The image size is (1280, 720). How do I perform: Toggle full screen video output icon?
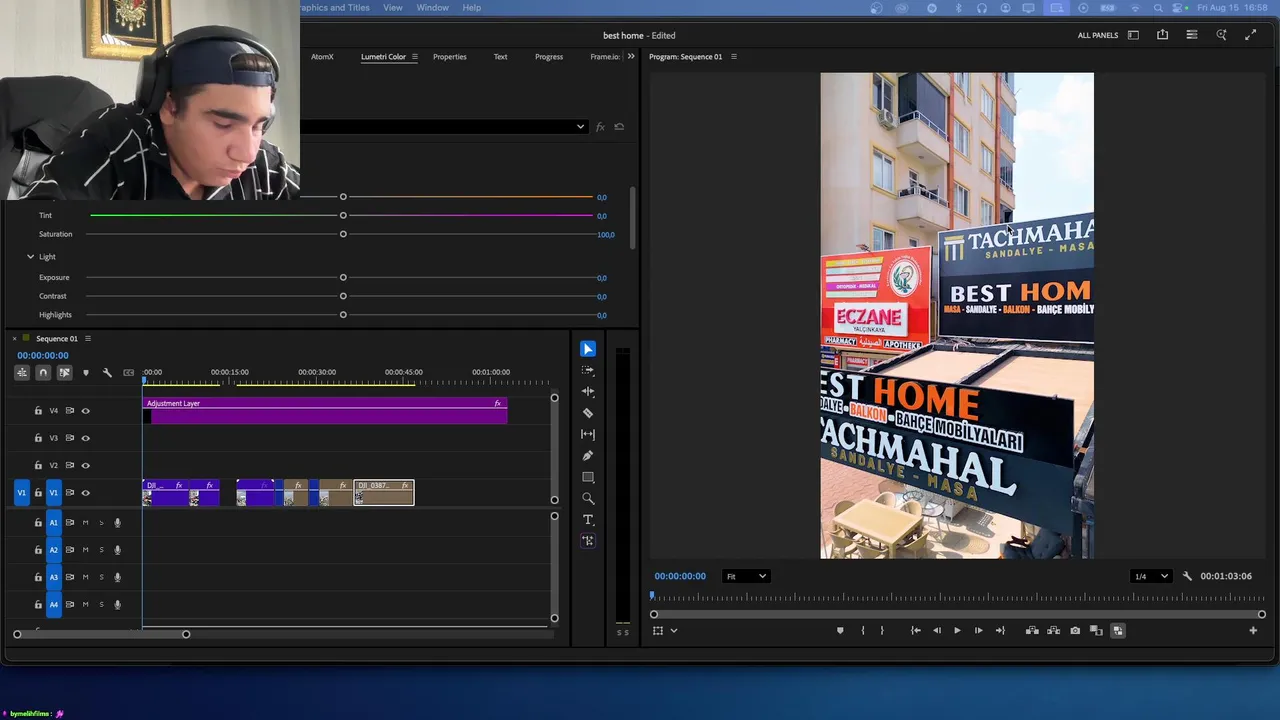pos(1250,35)
